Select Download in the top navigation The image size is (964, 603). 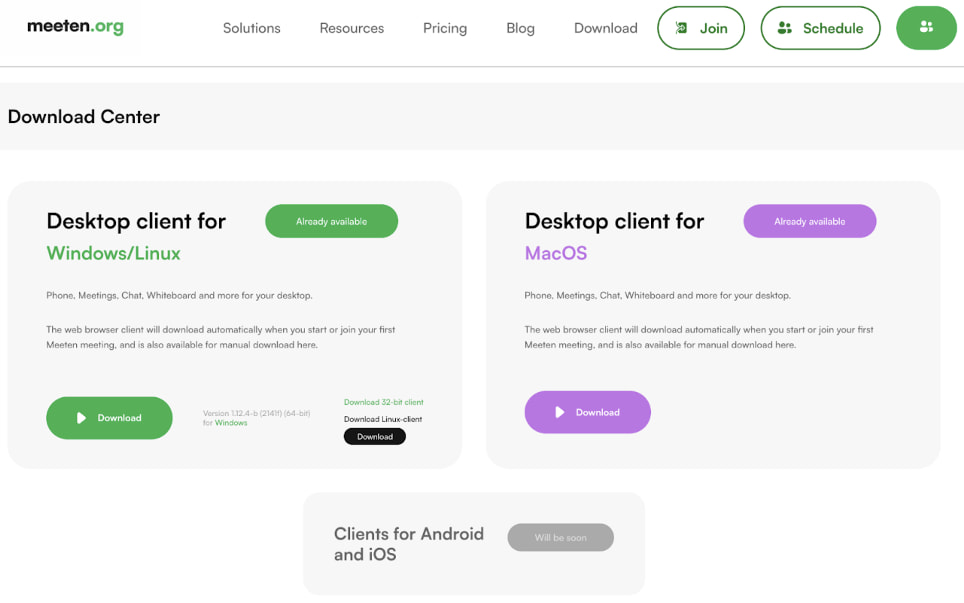606,28
